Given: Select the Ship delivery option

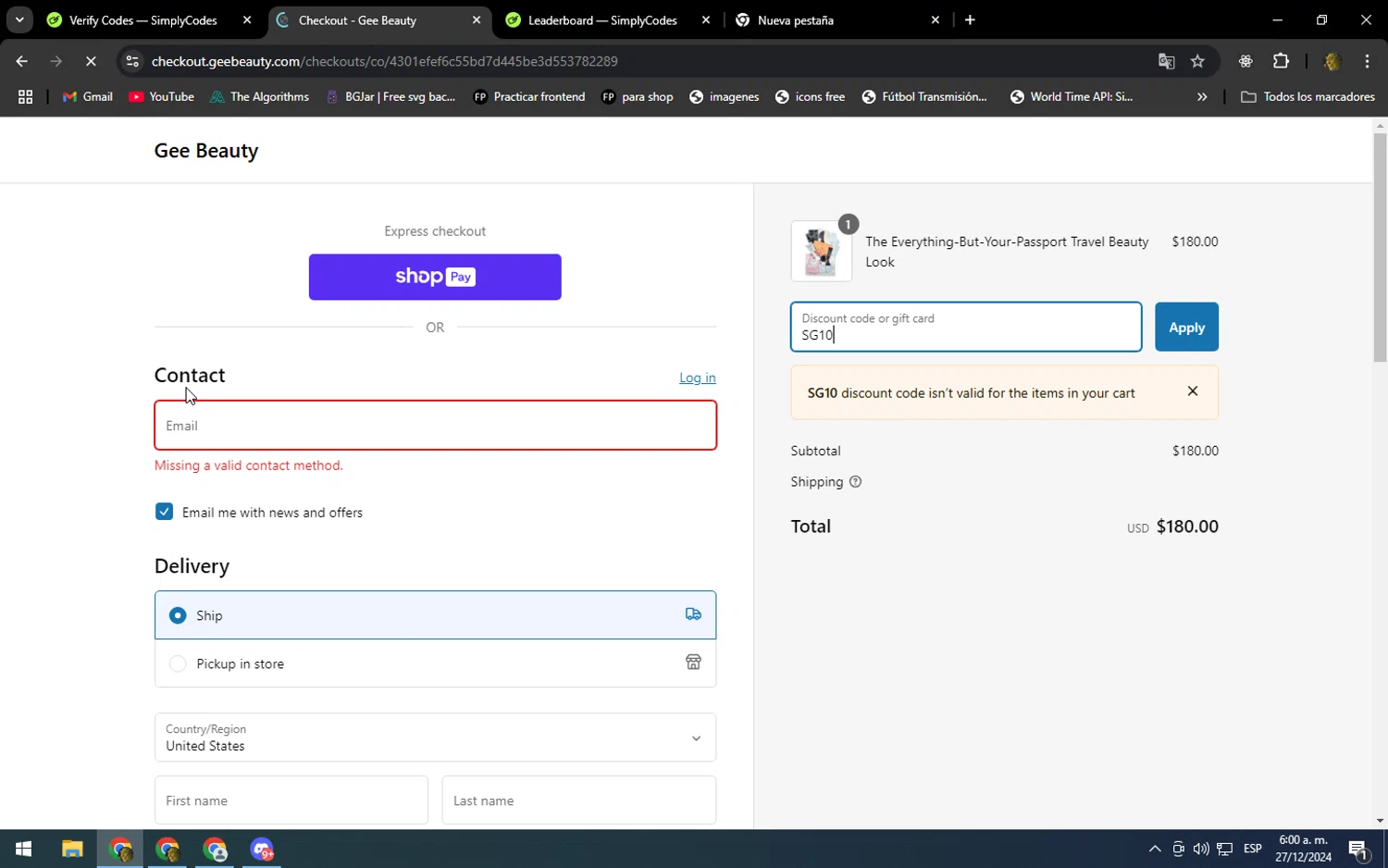Looking at the screenshot, I should (x=435, y=615).
